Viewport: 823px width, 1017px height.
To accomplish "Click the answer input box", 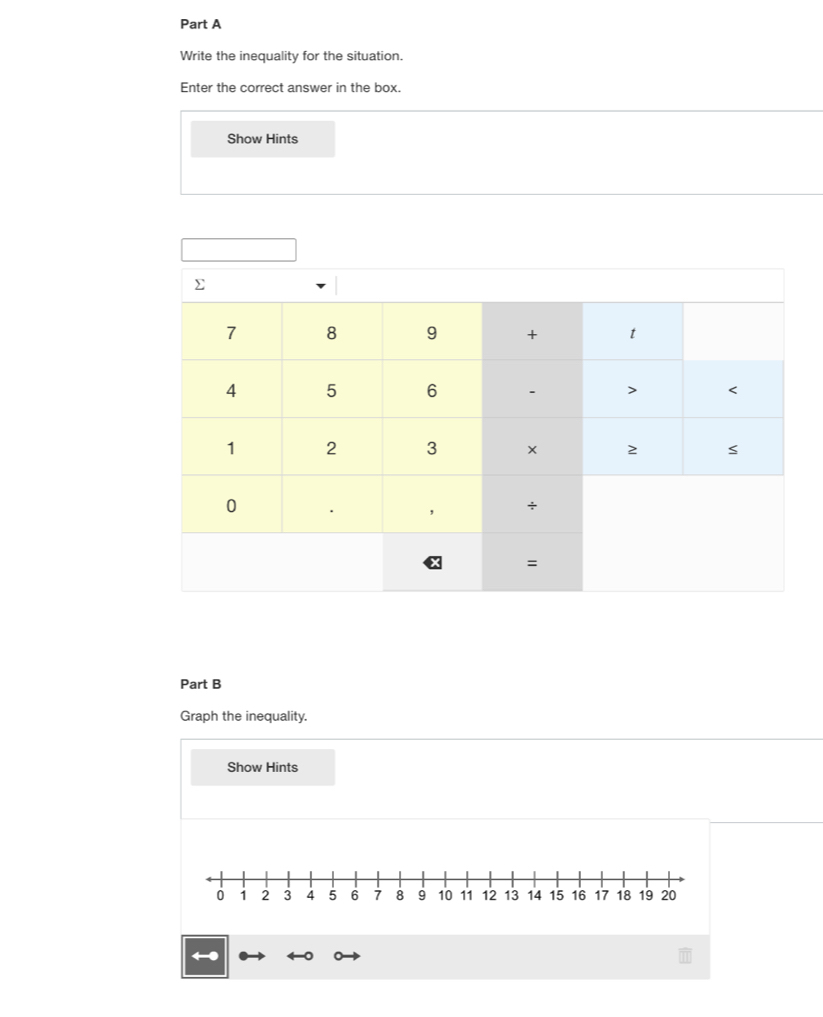I will point(238,250).
